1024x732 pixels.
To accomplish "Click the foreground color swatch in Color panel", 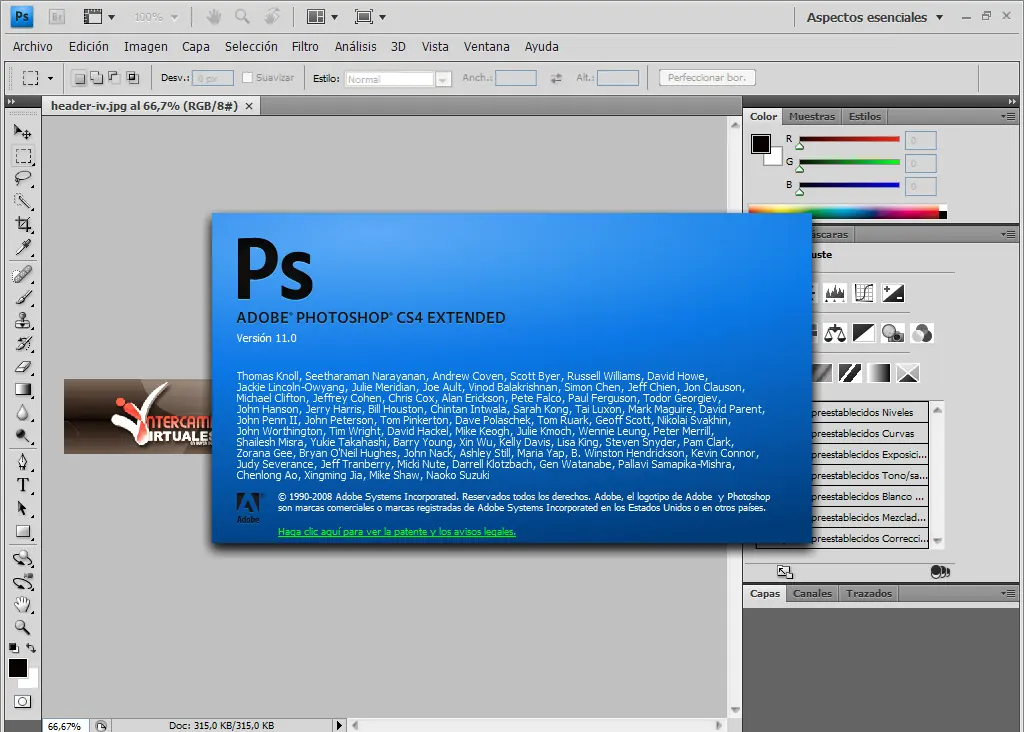I will point(761,143).
